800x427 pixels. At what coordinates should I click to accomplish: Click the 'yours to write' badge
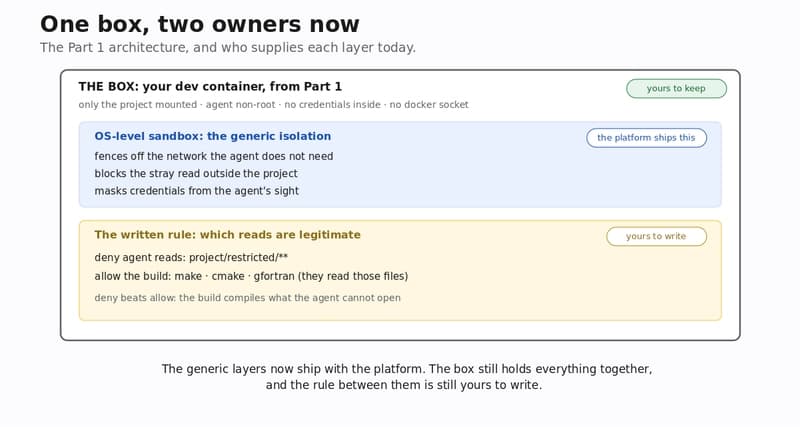[x=656, y=236]
